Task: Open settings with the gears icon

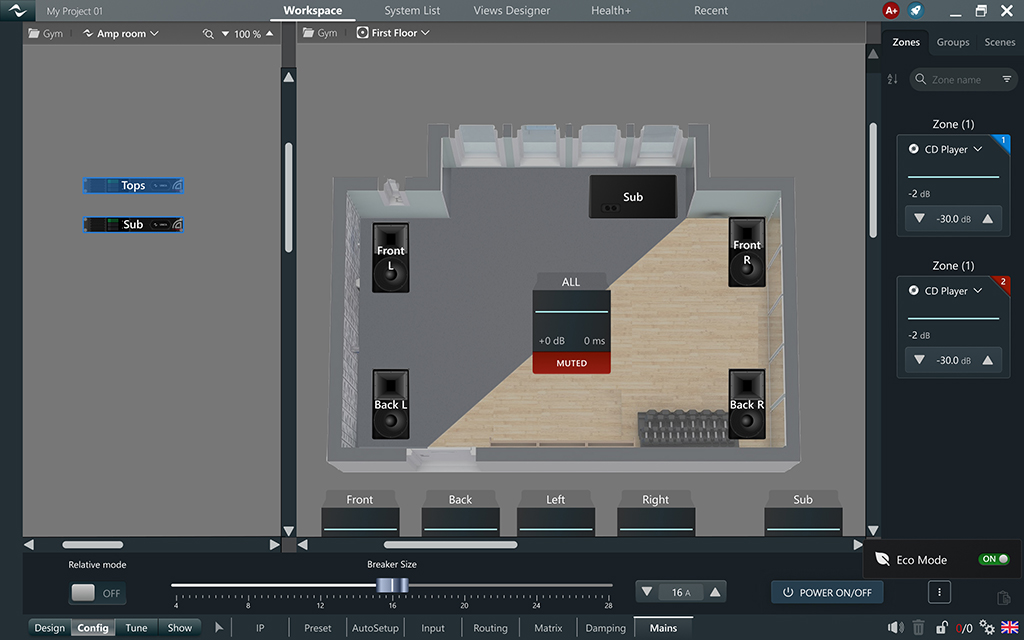Action: tap(987, 628)
